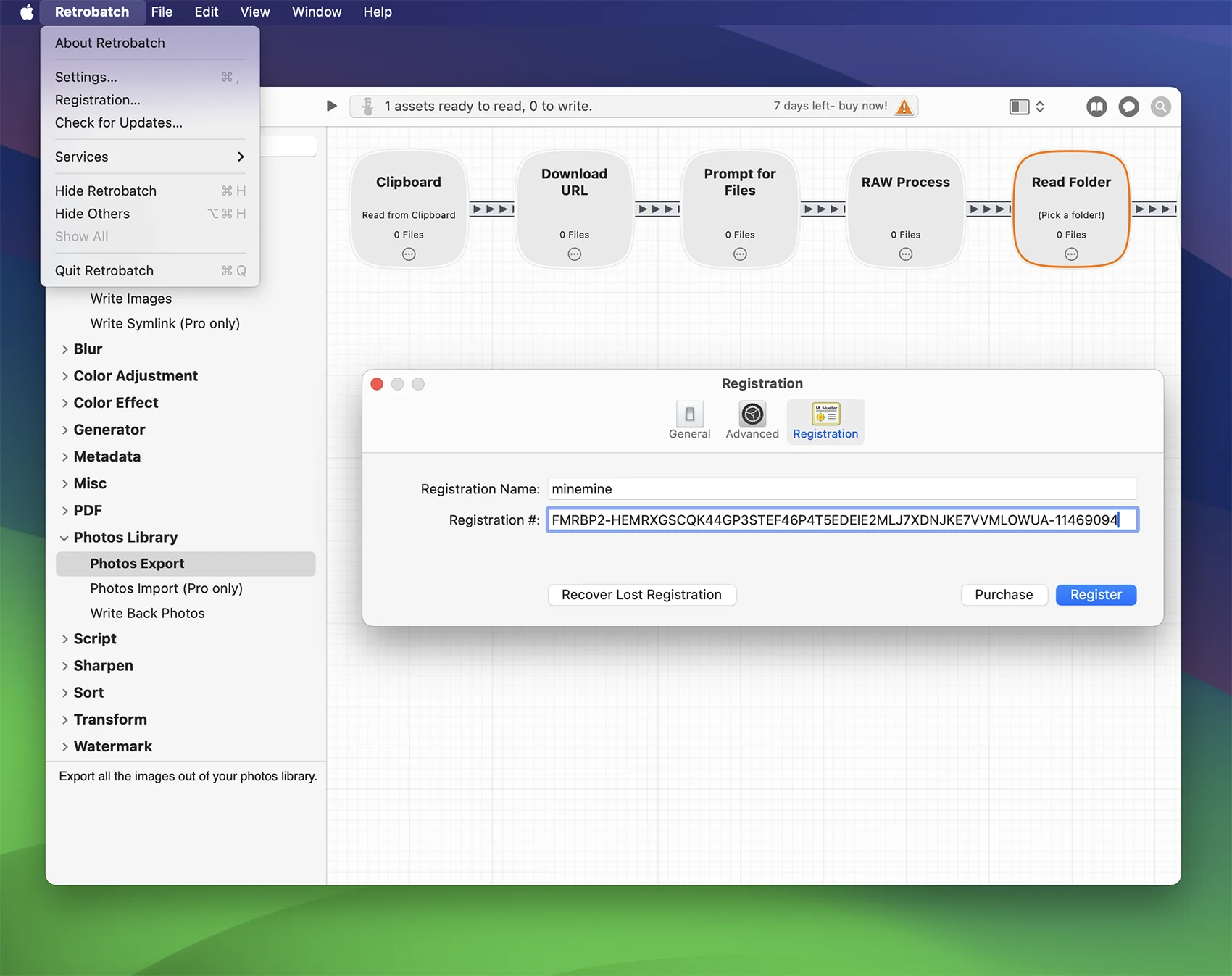Click the Register button
This screenshot has width=1232, height=976.
(x=1096, y=595)
